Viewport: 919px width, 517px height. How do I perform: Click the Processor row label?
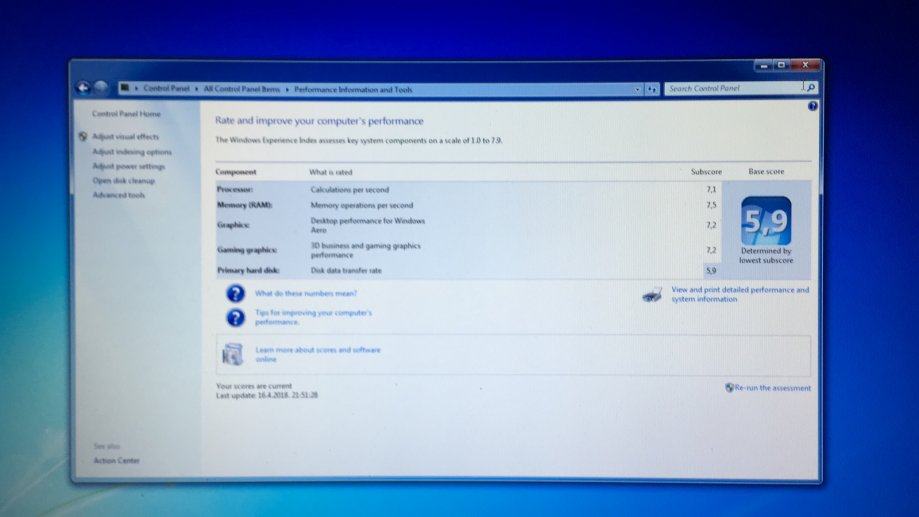pos(234,189)
